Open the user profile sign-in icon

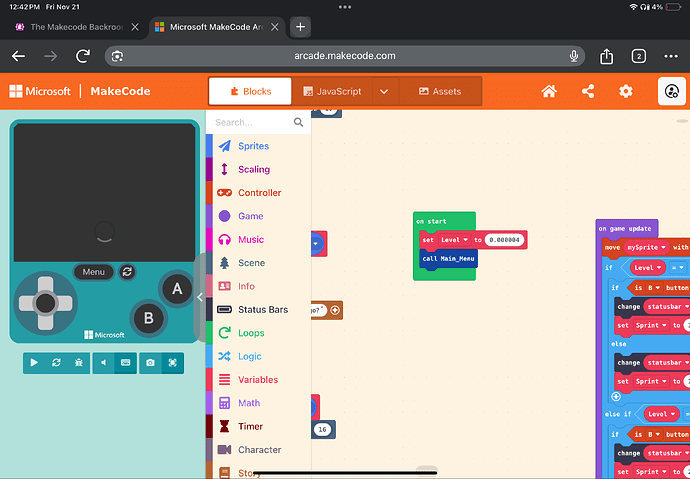tap(672, 91)
